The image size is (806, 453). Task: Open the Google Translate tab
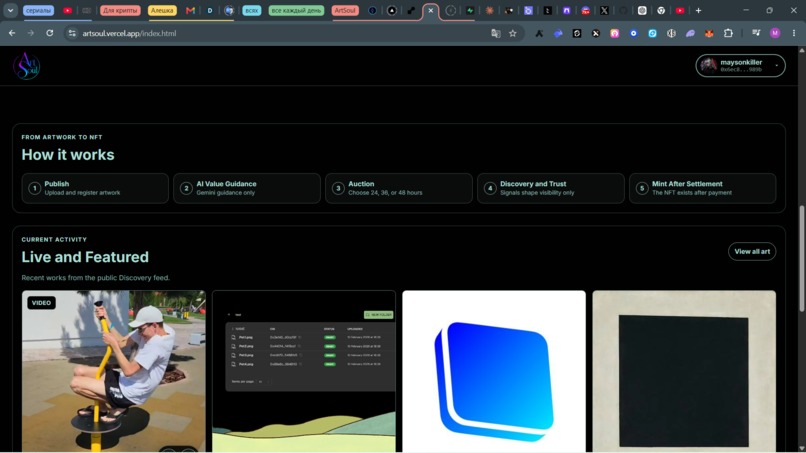pyautogui.click(x=229, y=10)
